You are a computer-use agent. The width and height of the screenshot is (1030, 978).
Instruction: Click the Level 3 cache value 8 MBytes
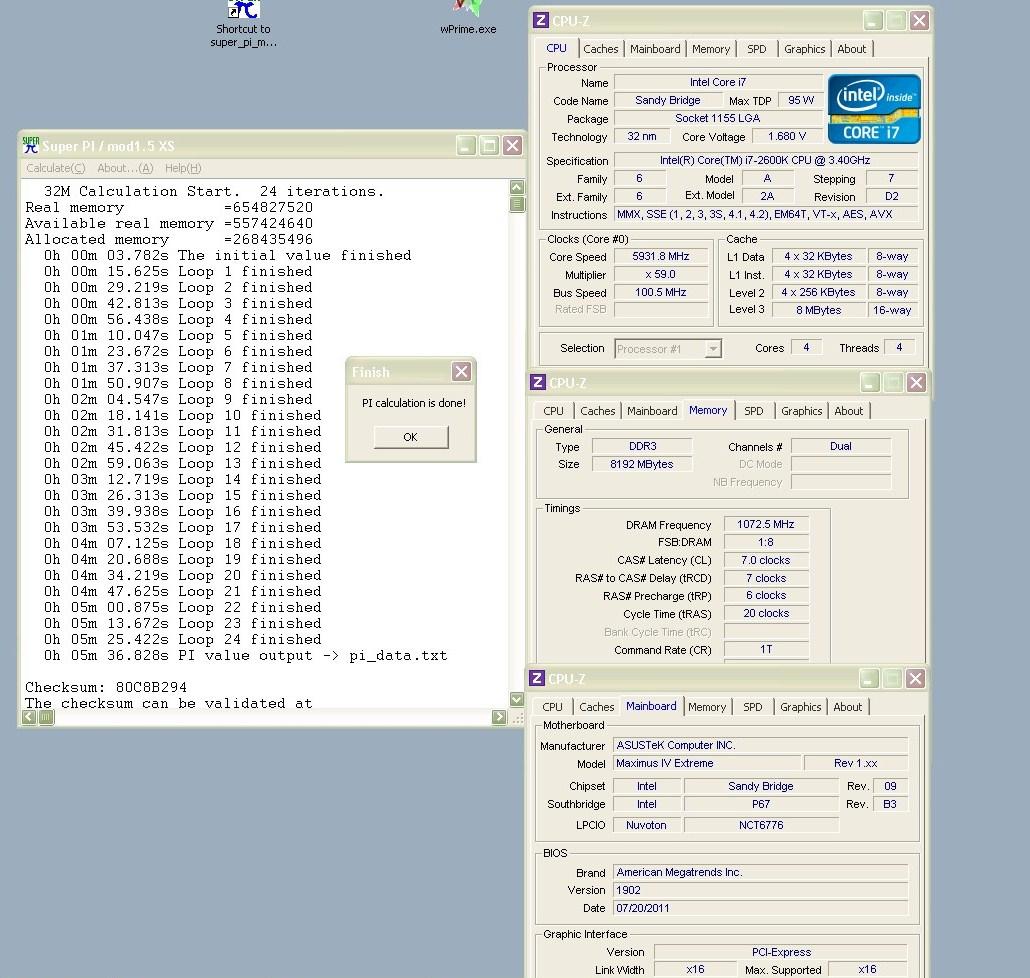click(x=818, y=310)
